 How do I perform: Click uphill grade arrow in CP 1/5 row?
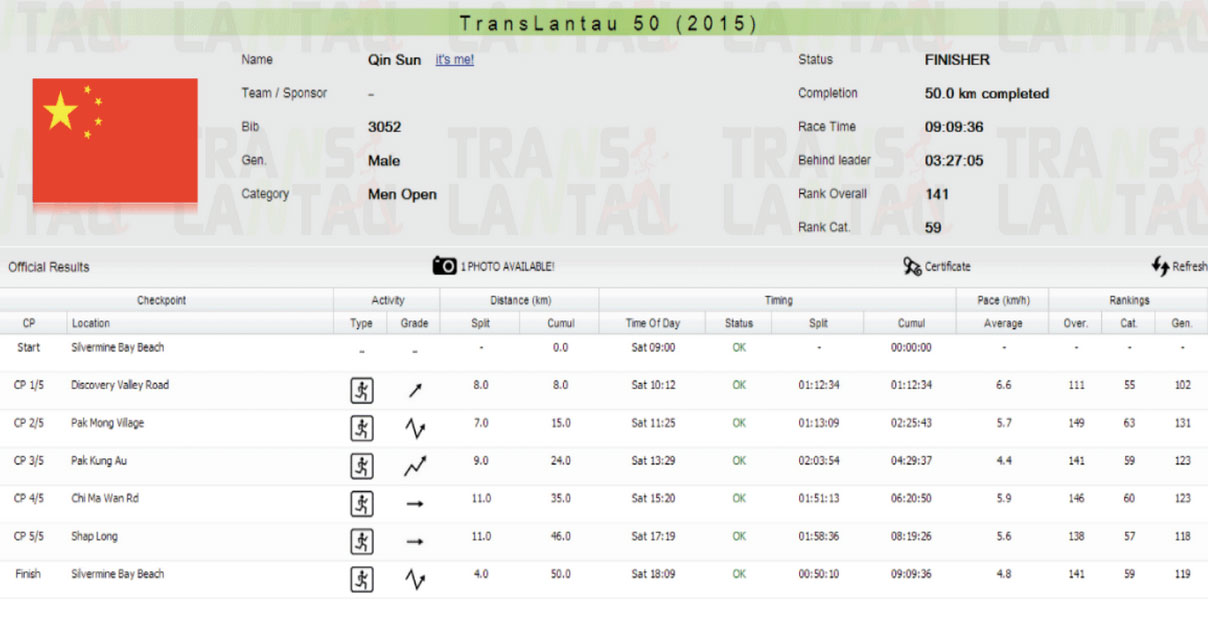pyautogui.click(x=415, y=391)
